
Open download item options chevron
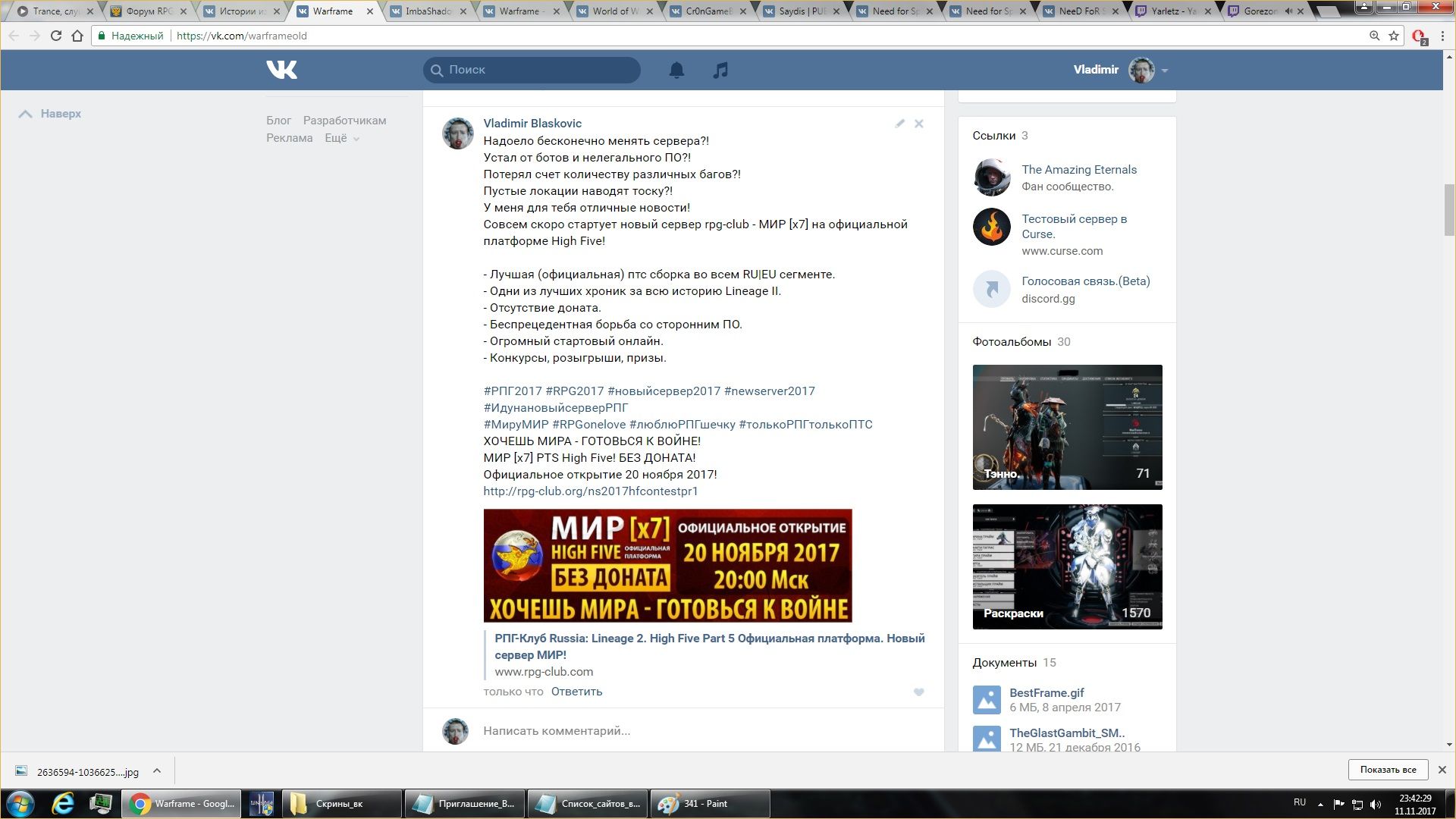[x=157, y=771]
